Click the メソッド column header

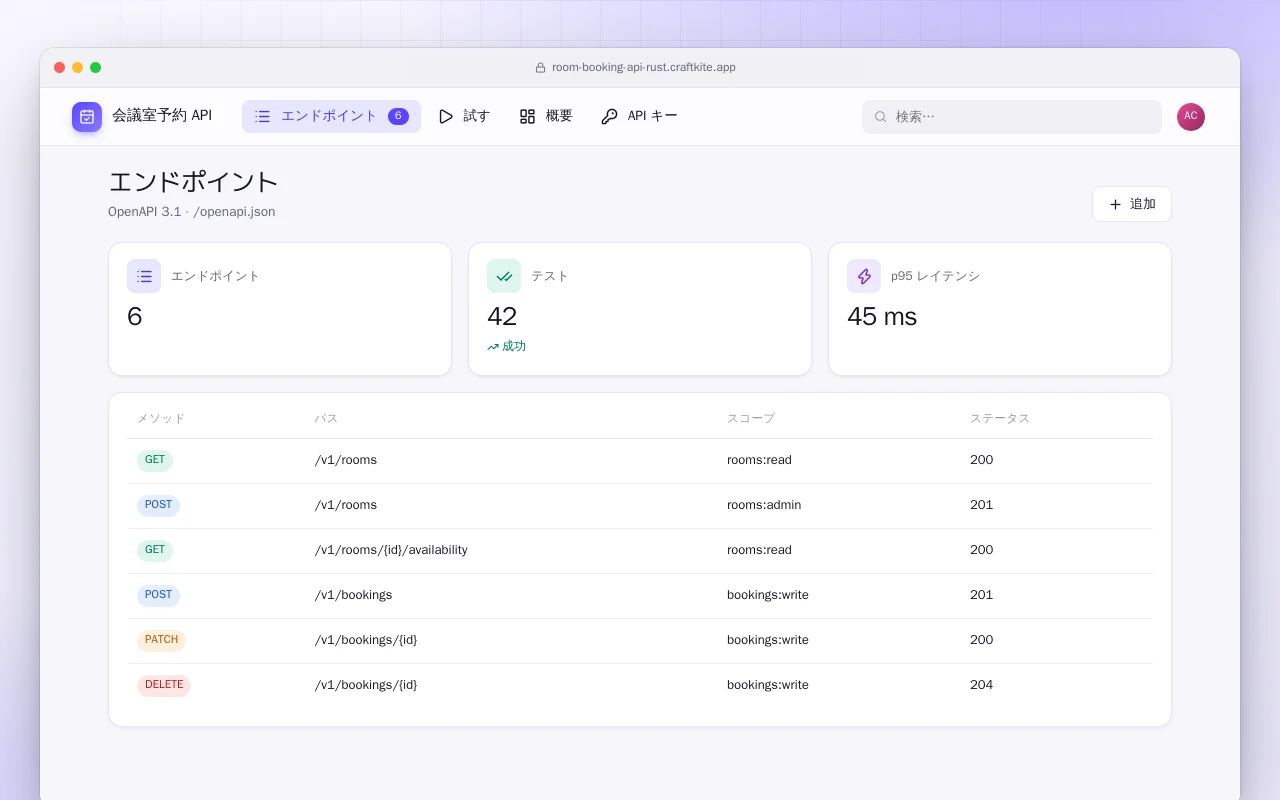[x=161, y=418]
